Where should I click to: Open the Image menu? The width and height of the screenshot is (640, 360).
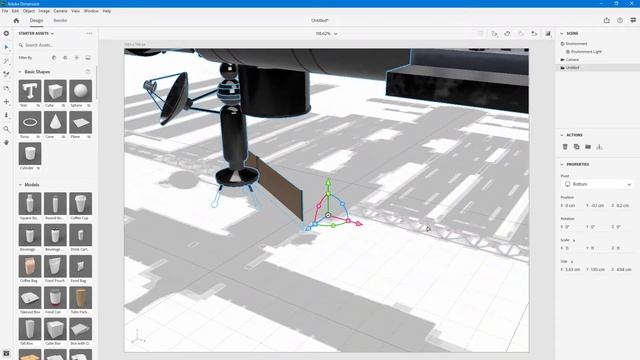pyautogui.click(x=44, y=11)
